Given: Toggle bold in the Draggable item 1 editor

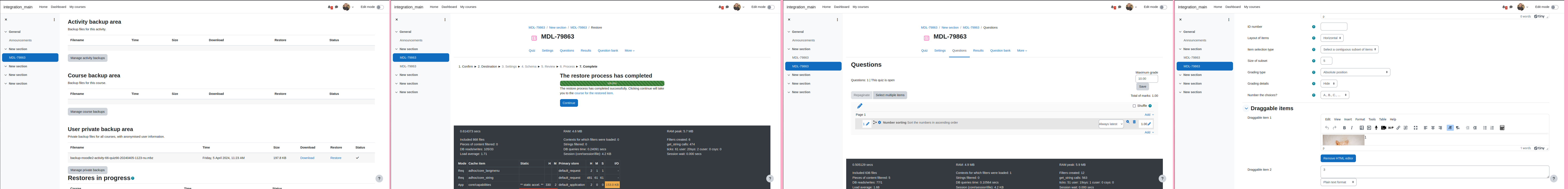Looking at the screenshot, I should point(1345,128).
